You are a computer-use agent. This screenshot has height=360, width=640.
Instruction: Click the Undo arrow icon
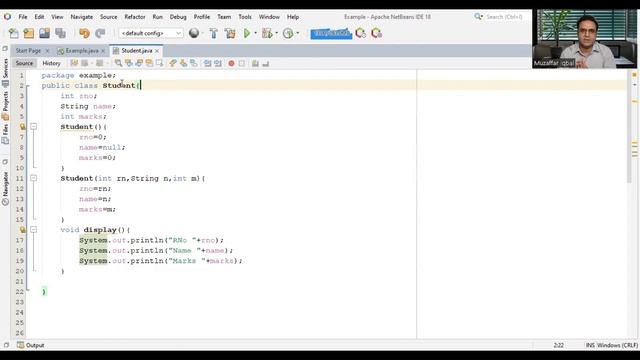[84, 33]
